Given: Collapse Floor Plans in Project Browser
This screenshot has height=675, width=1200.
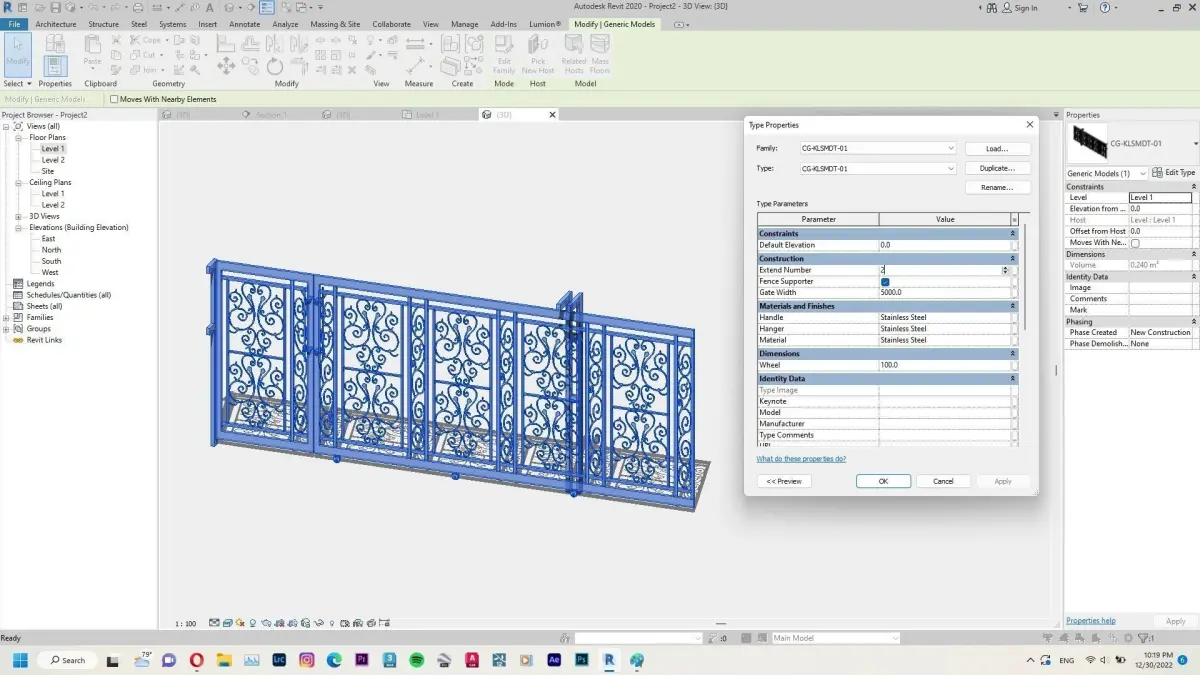Looking at the screenshot, I should pyautogui.click(x=19, y=137).
